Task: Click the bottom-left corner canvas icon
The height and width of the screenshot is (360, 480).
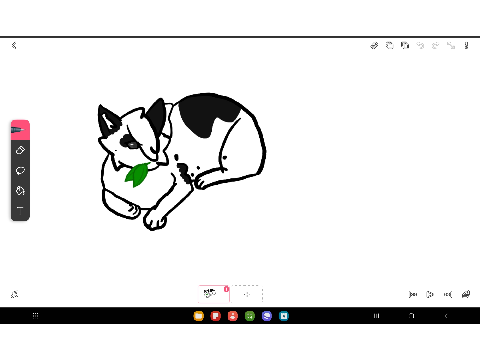Action: coord(14,294)
